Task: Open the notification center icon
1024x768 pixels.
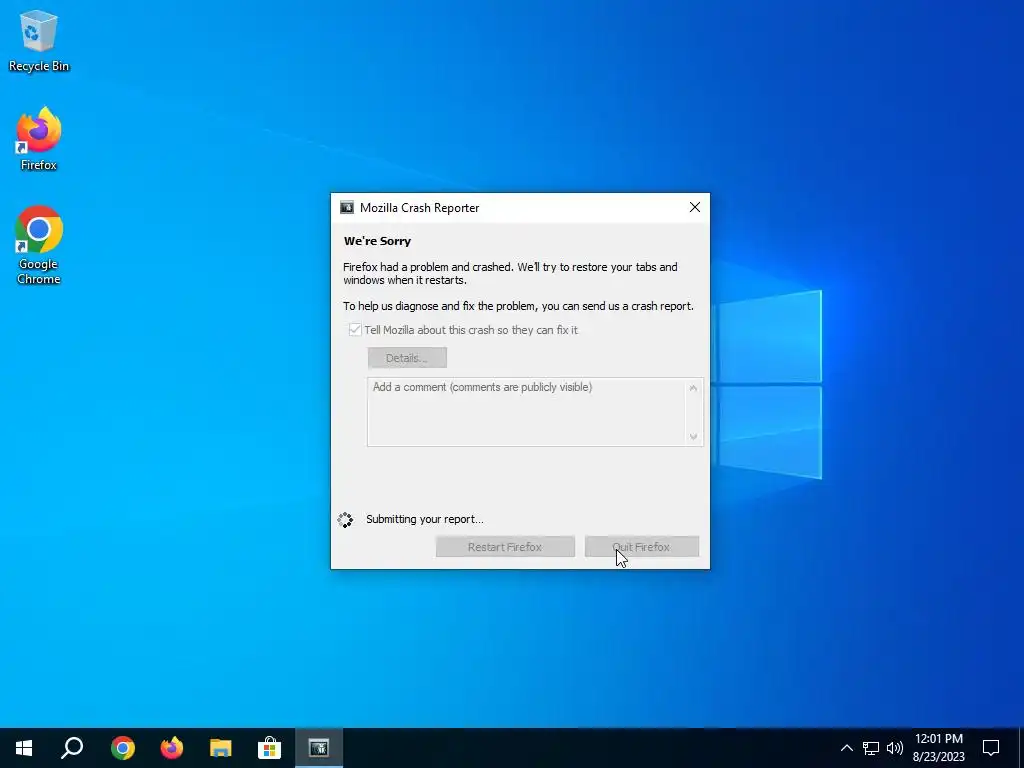Action: pyautogui.click(x=991, y=748)
